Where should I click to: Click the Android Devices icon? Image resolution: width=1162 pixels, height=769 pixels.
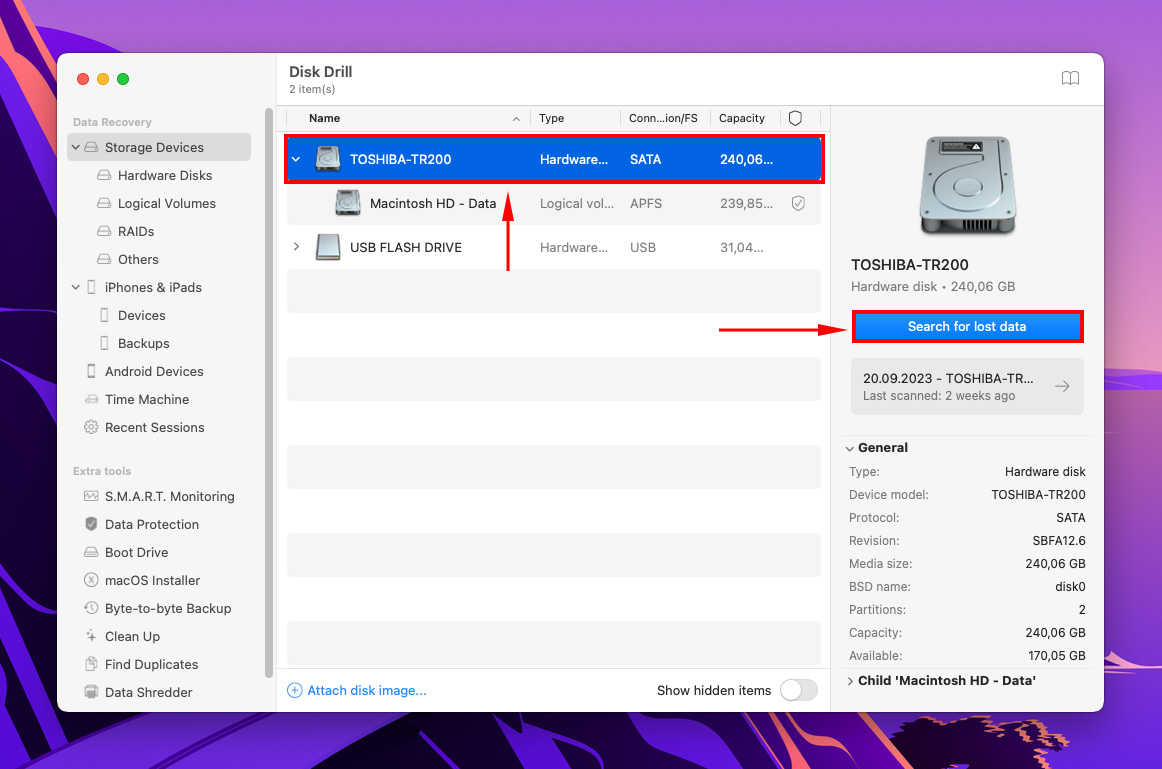point(91,371)
